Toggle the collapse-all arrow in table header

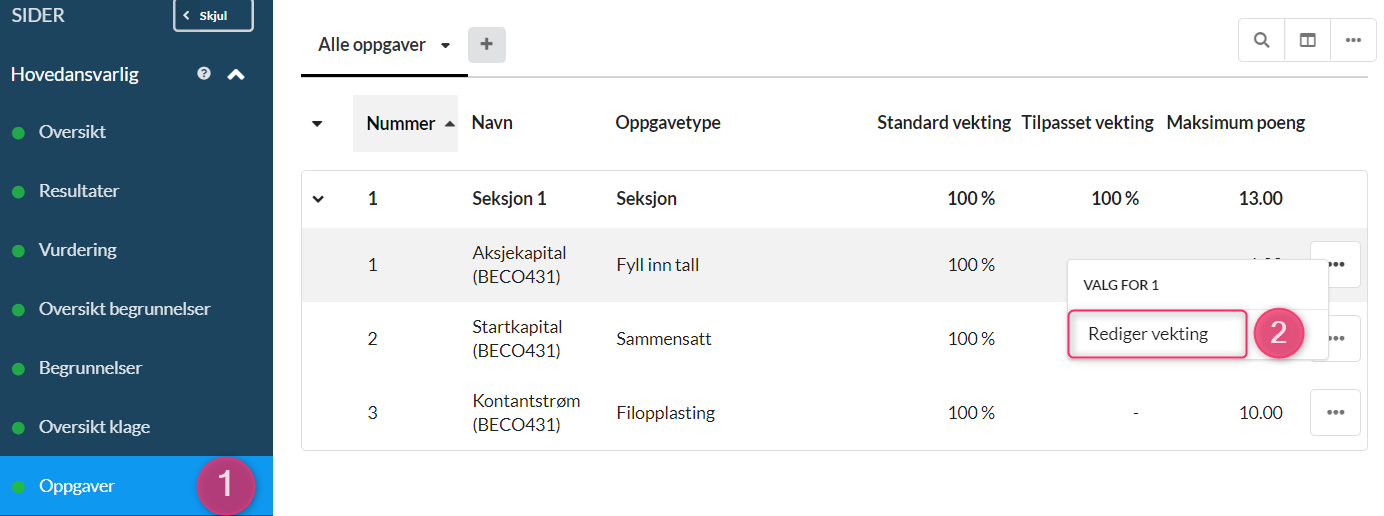pyautogui.click(x=317, y=124)
